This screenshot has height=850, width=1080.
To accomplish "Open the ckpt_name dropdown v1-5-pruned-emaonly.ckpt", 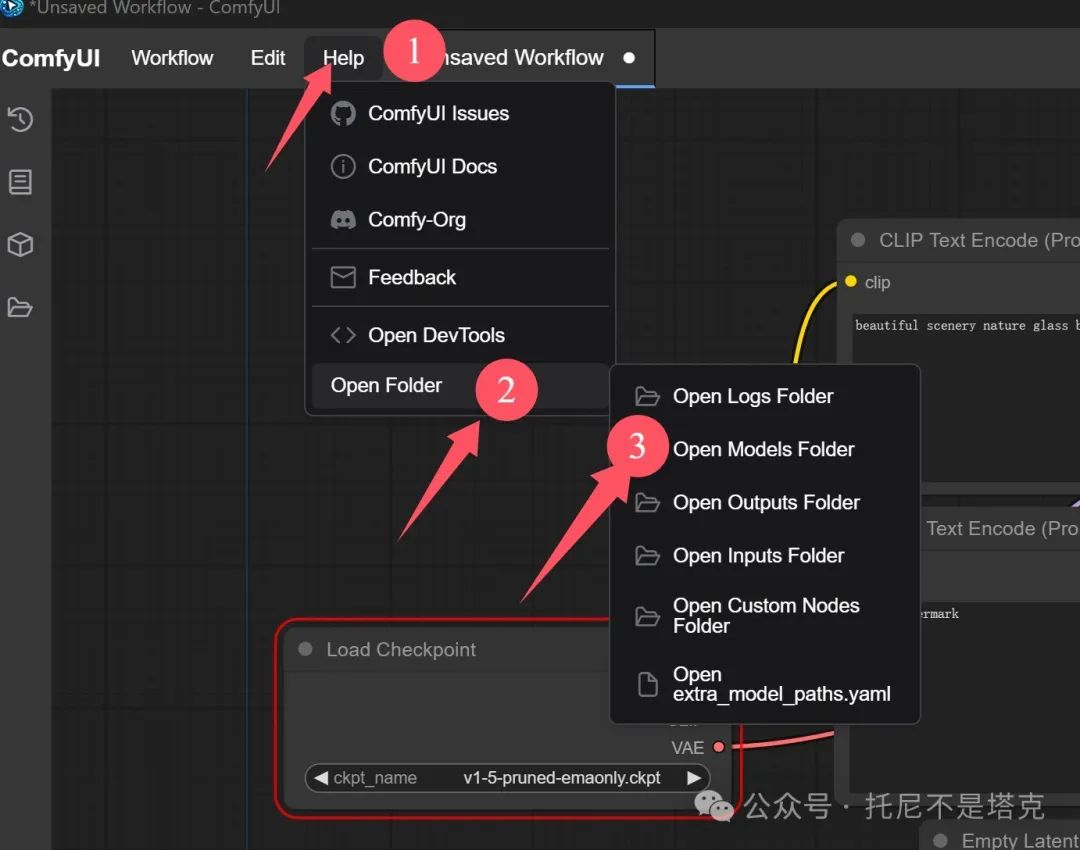I will (x=508, y=778).
